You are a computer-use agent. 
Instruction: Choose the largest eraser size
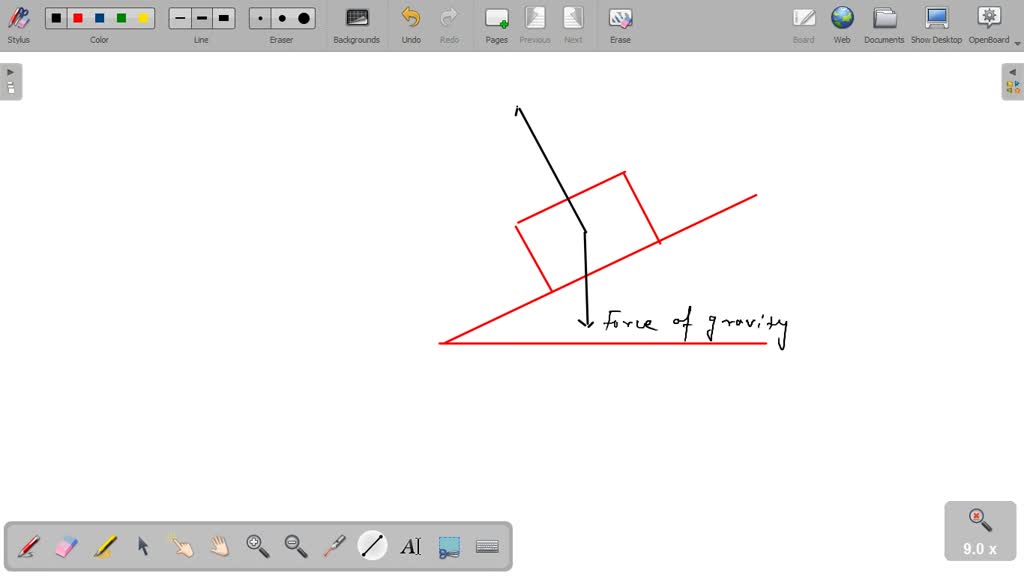point(302,17)
